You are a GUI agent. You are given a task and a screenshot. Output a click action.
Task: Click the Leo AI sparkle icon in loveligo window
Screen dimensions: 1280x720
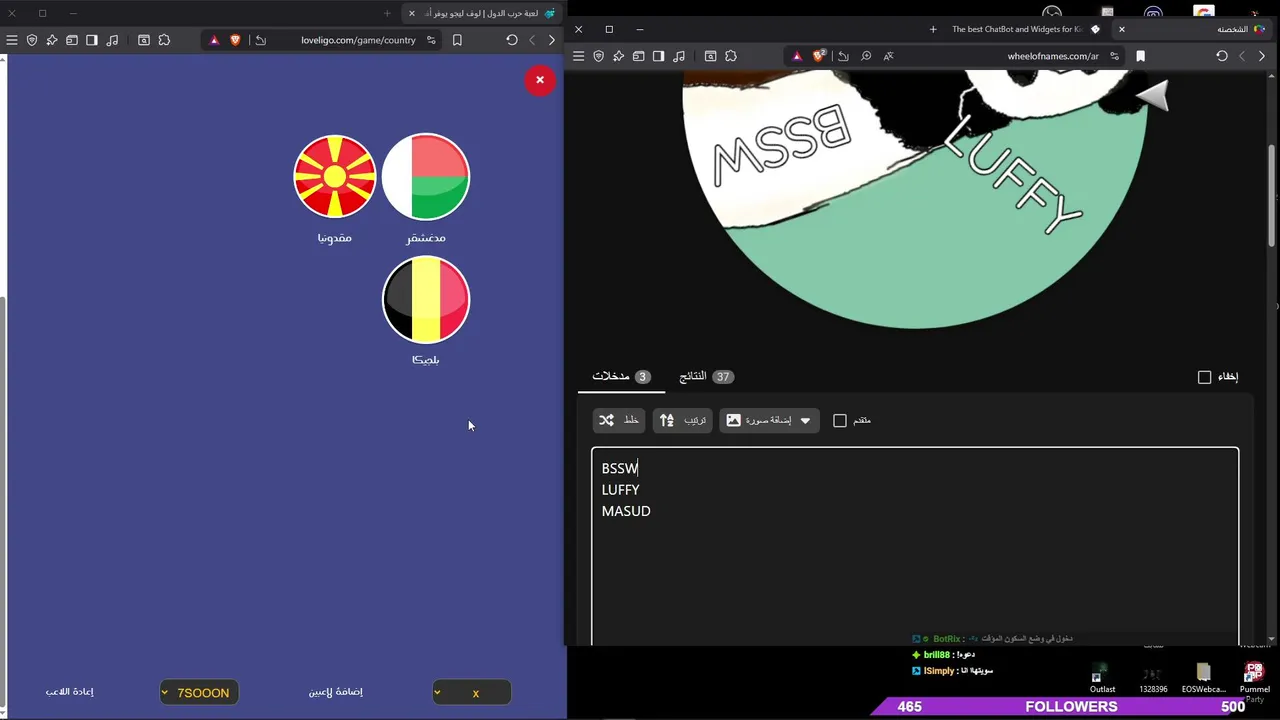coord(52,40)
